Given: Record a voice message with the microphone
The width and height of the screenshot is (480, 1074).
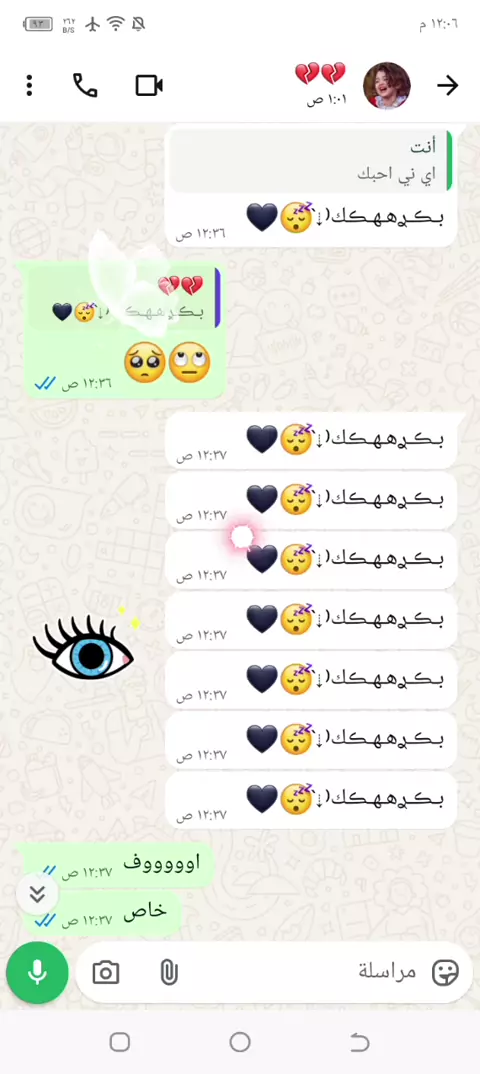Looking at the screenshot, I should pyautogui.click(x=37, y=972).
